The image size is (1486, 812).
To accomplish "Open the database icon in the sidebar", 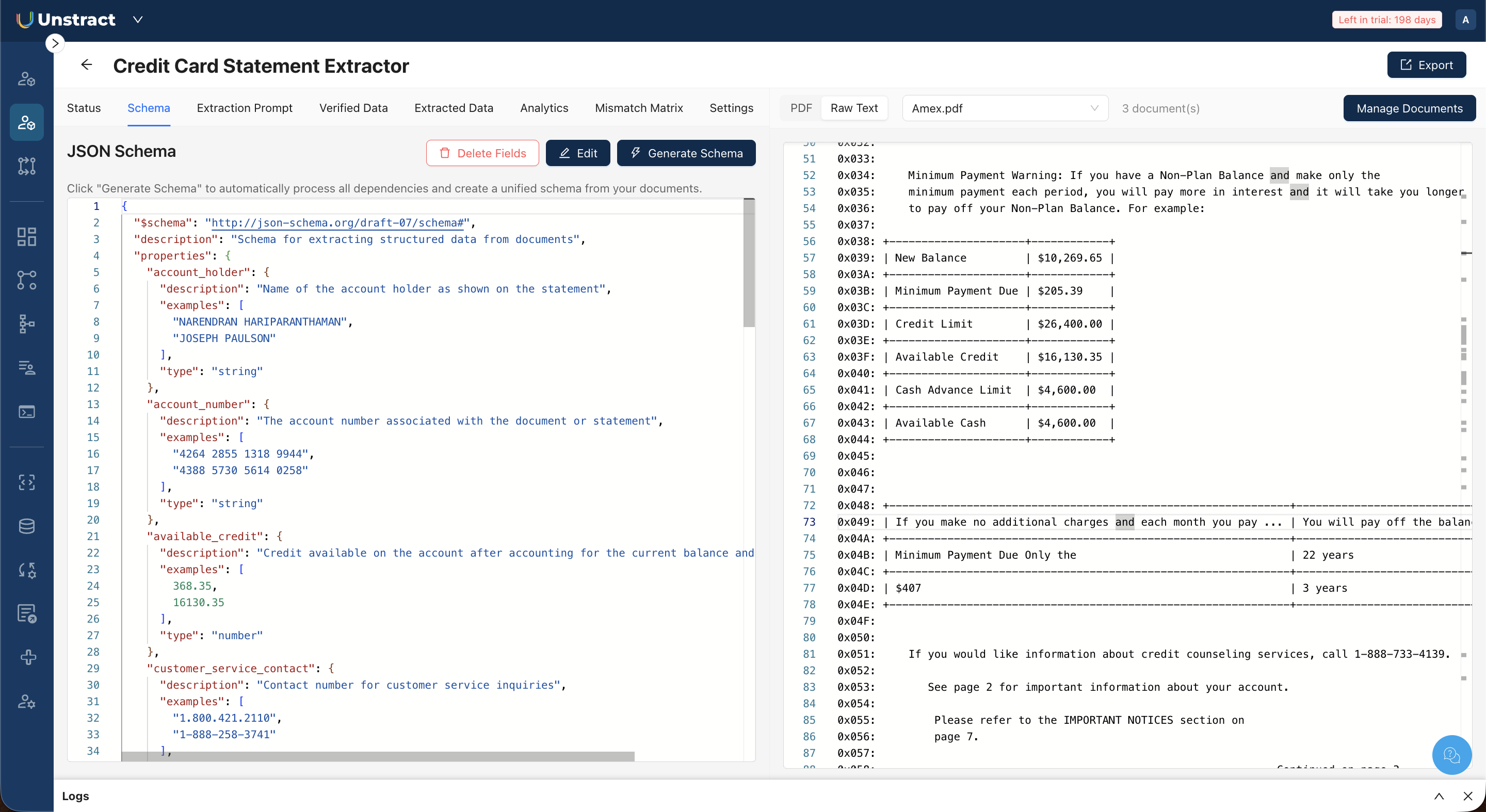I will pos(26,526).
